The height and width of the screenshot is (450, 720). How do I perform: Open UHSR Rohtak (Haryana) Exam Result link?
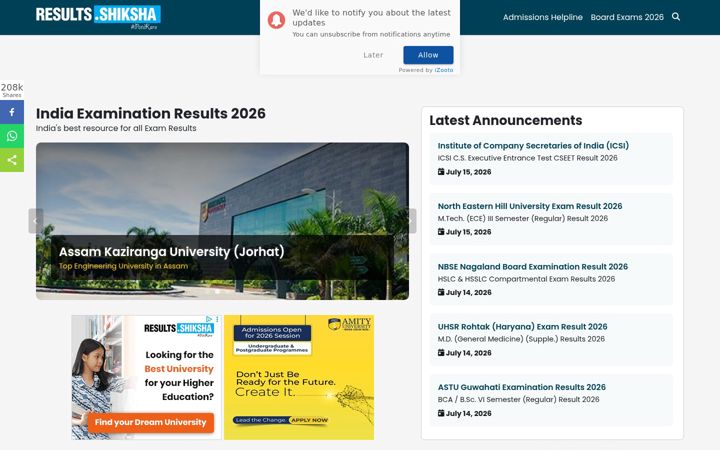coord(522,326)
